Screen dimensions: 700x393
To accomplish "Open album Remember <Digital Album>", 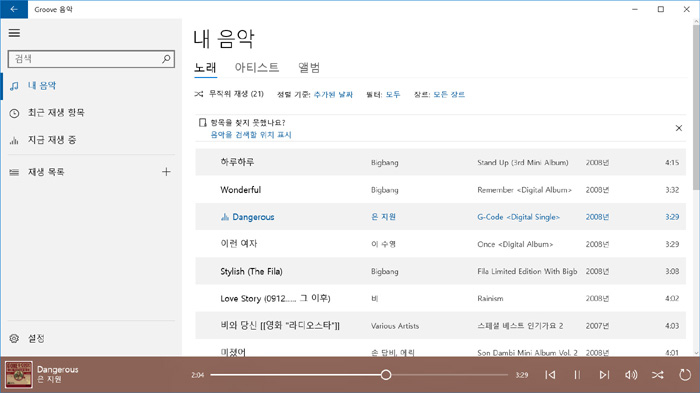I will click(525, 190).
